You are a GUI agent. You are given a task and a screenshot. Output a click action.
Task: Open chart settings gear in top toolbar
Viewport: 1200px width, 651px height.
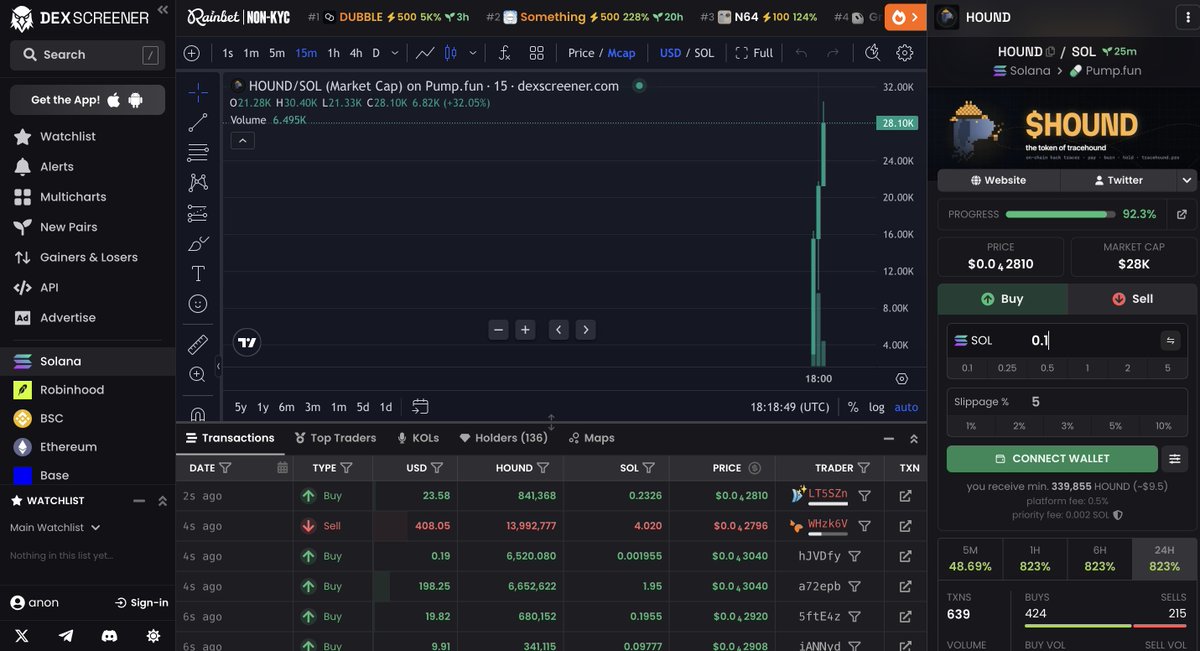click(x=905, y=53)
